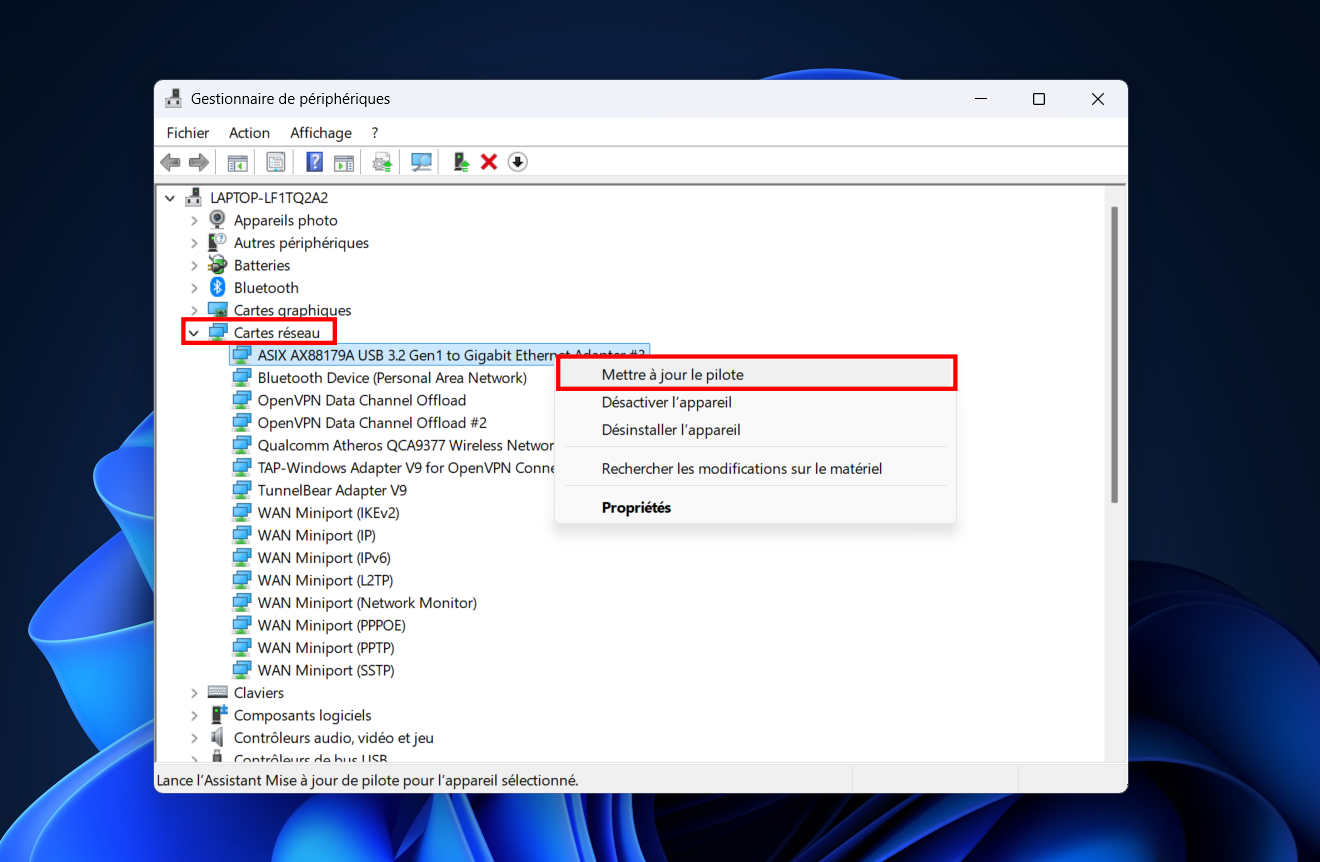The width and height of the screenshot is (1320, 862).
Task: Select WAN Miniport (IPv6)
Action: pyautogui.click(x=324, y=557)
